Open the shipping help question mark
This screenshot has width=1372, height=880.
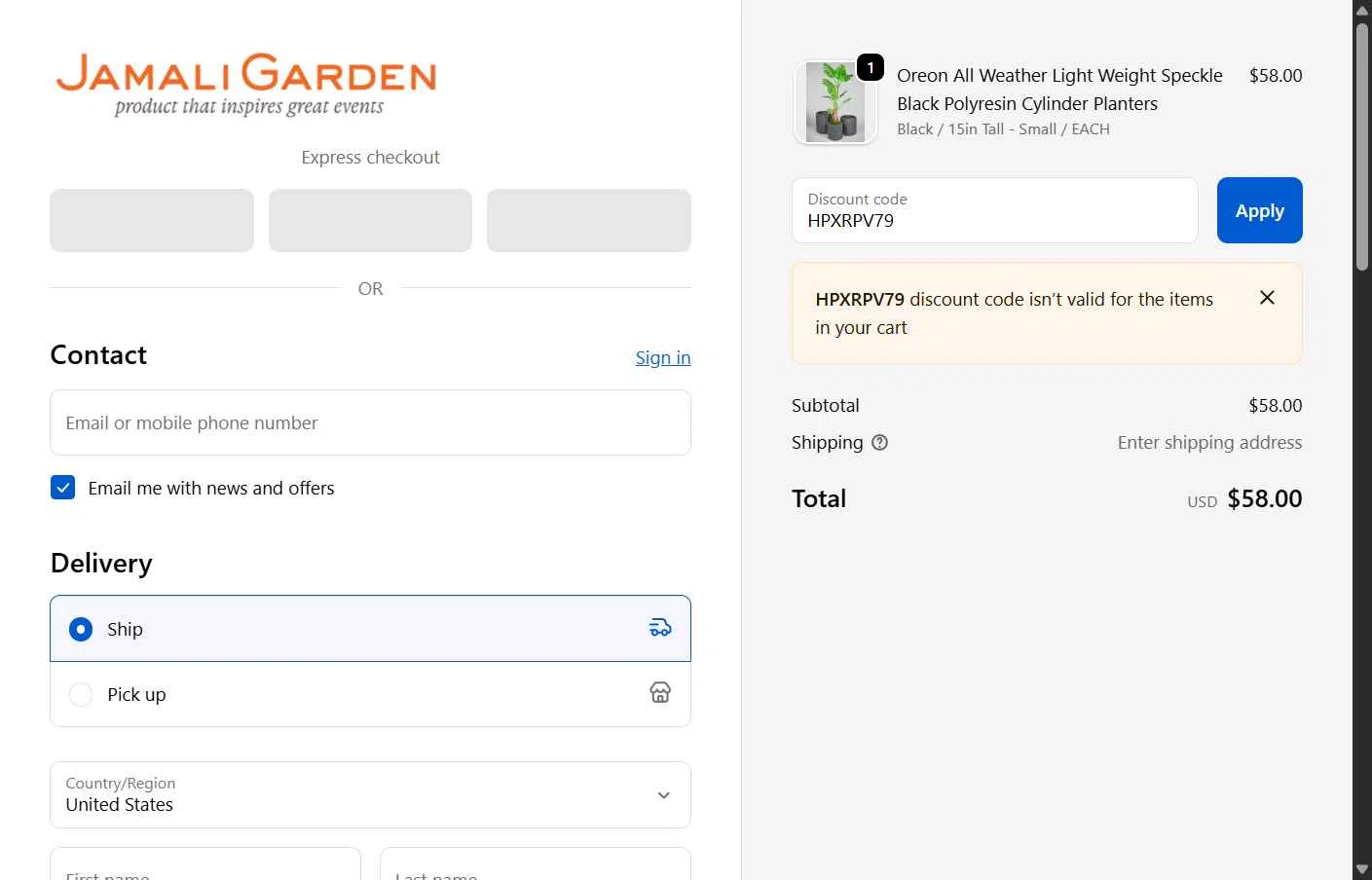tap(879, 442)
